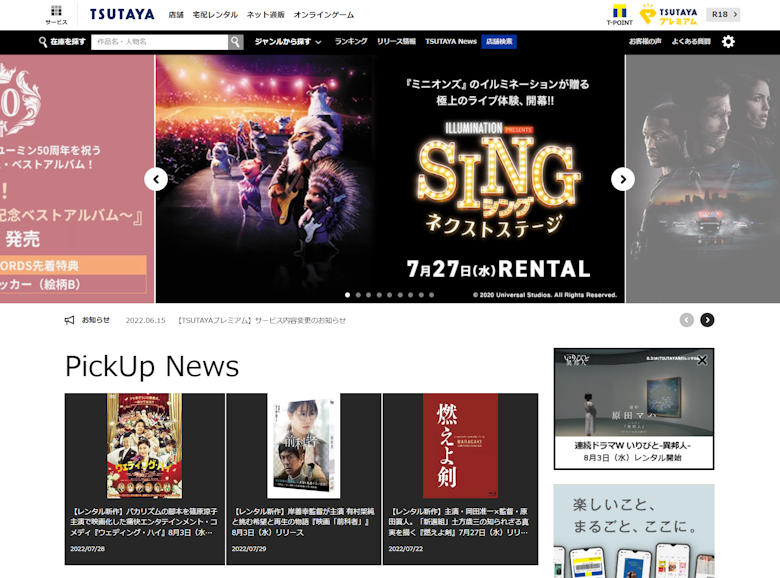
Task: Click the 2022/07/28 date text
Action: coord(88,549)
